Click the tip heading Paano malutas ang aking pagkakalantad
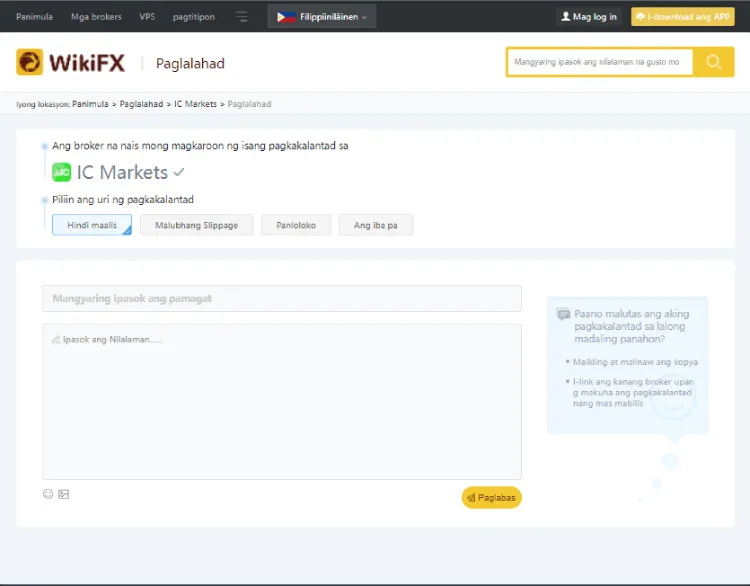750x586 pixels. (x=631, y=326)
